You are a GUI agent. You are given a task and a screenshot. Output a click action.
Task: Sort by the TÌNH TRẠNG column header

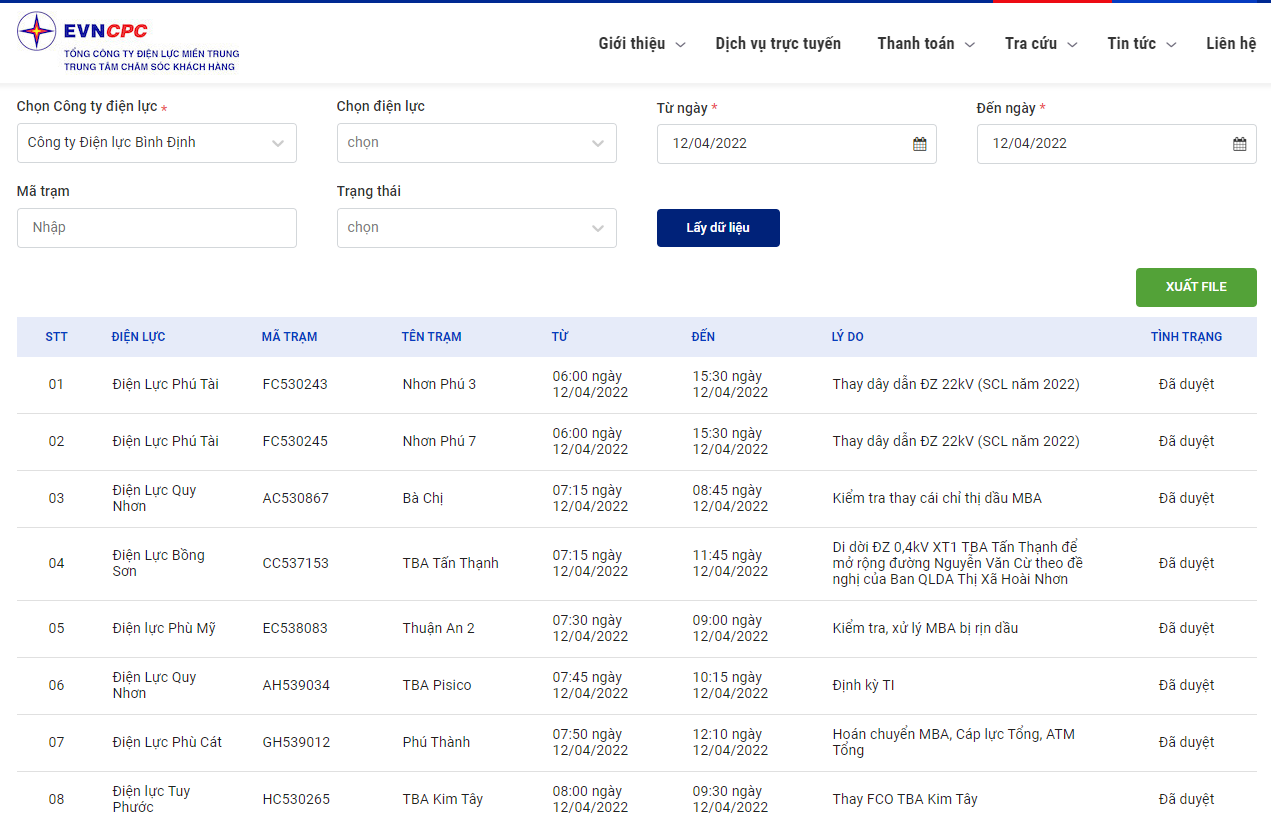[x=1186, y=337]
